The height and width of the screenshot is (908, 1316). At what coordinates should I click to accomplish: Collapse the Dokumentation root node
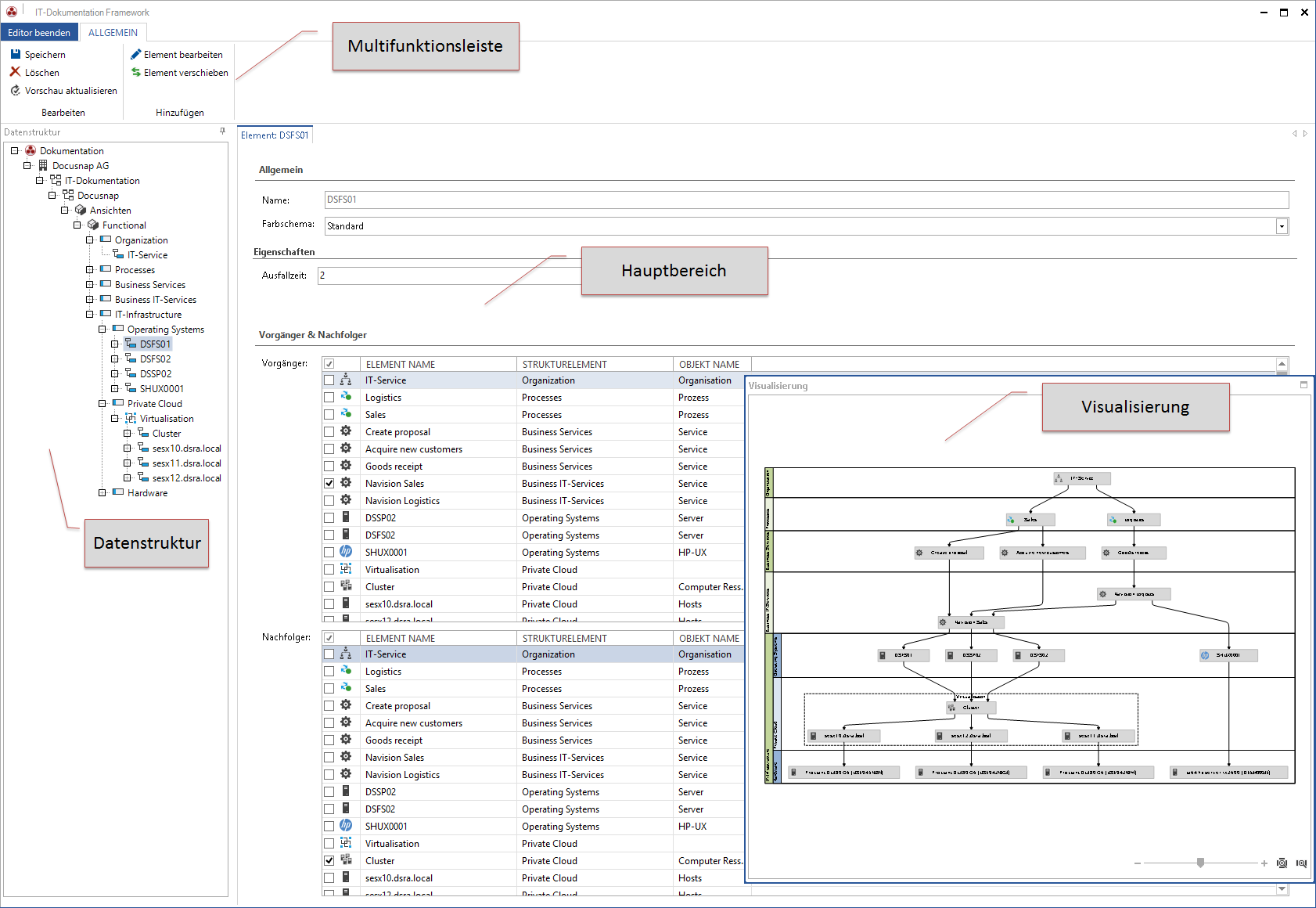[15, 150]
